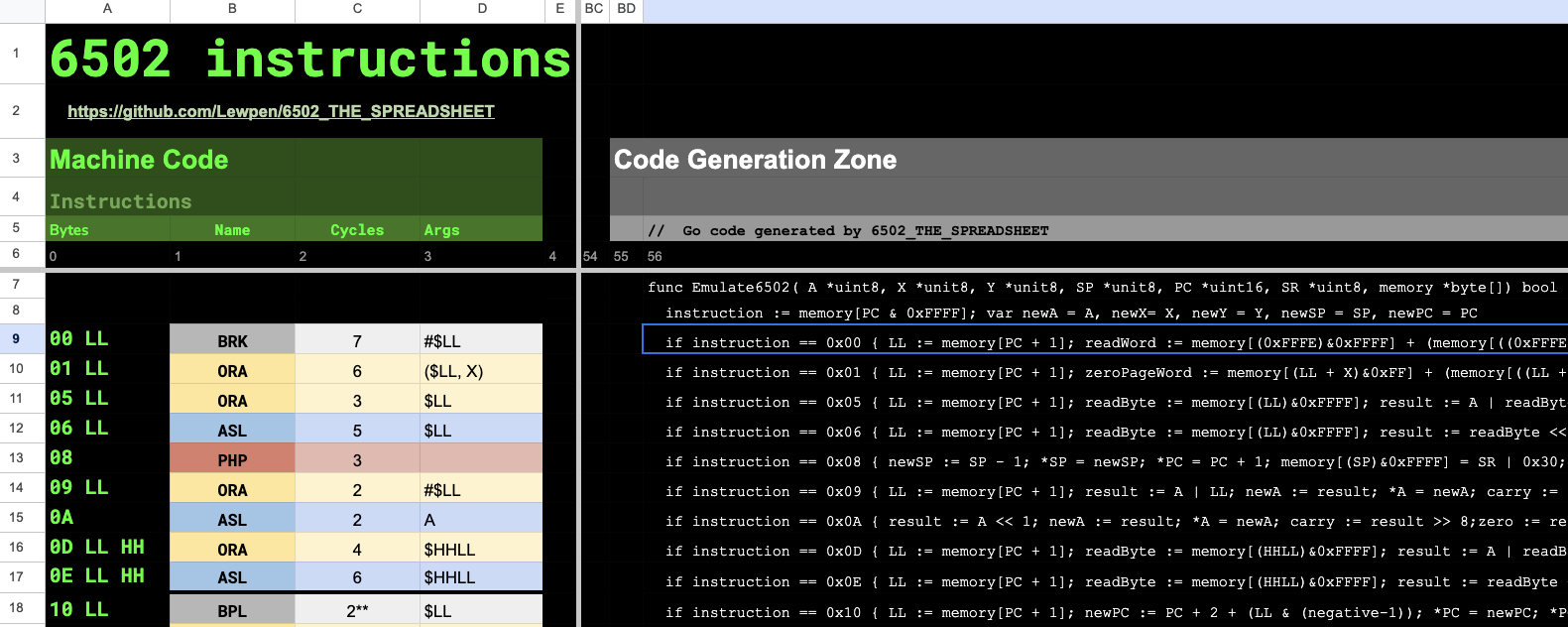This screenshot has height=627, width=1568.
Task: Select the '08' bytes cell
Action: (x=108, y=457)
